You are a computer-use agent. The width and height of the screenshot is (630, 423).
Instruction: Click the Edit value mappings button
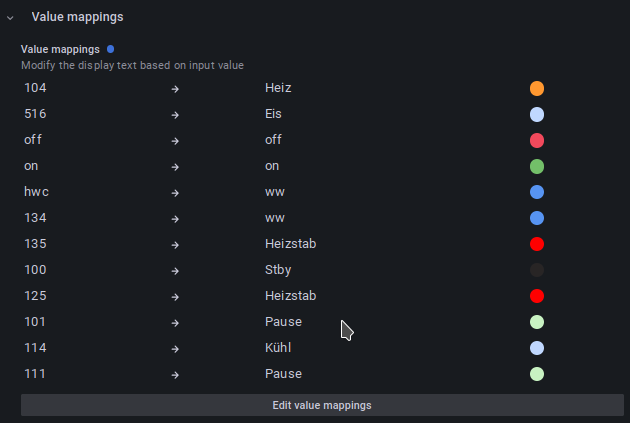(x=322, y=405)
